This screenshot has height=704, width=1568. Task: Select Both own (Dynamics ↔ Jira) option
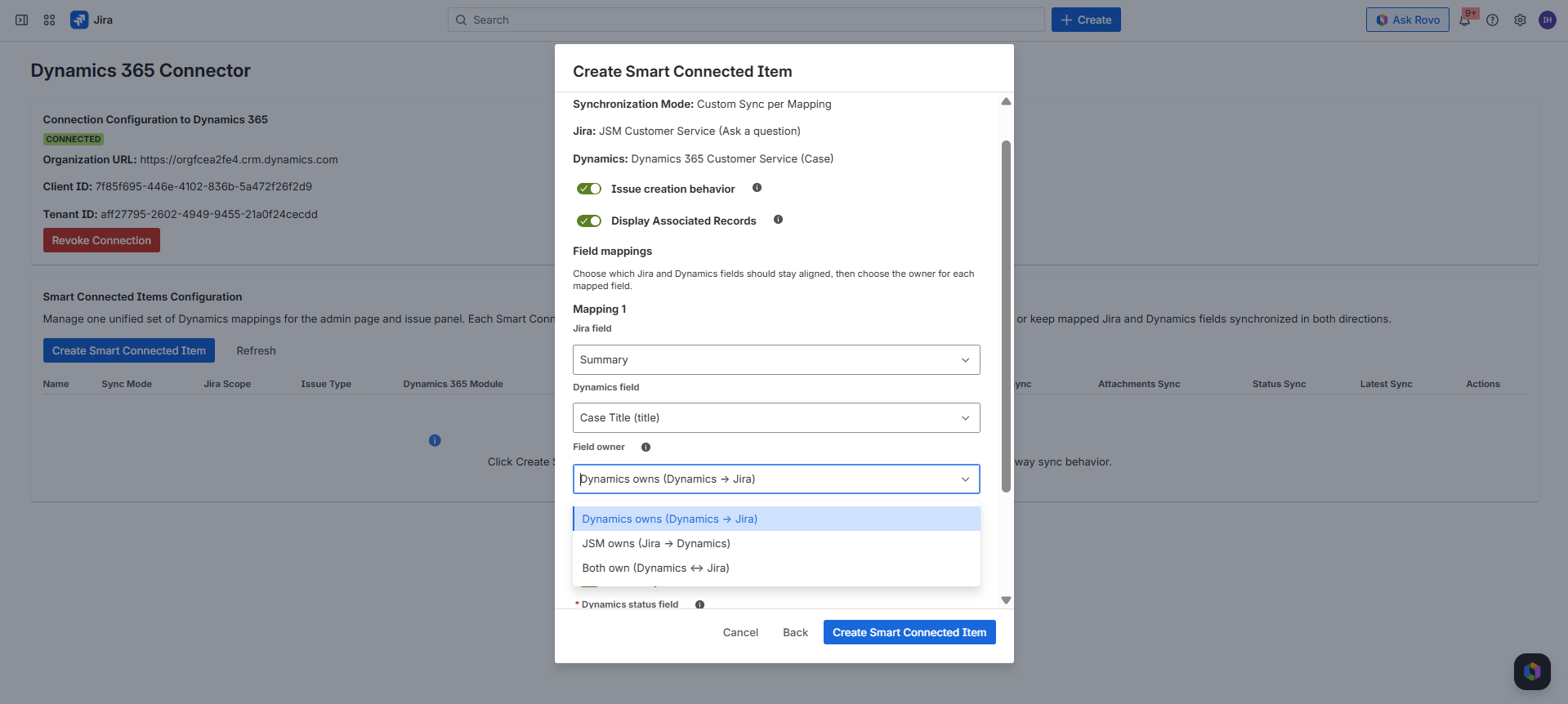tap(776, 568)
